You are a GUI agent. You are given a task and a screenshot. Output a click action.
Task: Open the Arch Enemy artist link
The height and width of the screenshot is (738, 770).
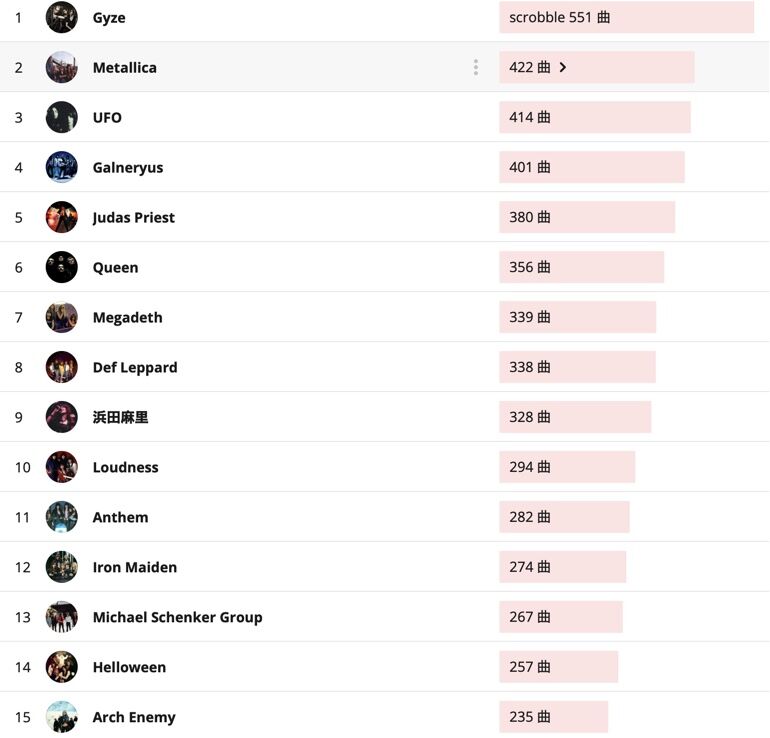134,717
